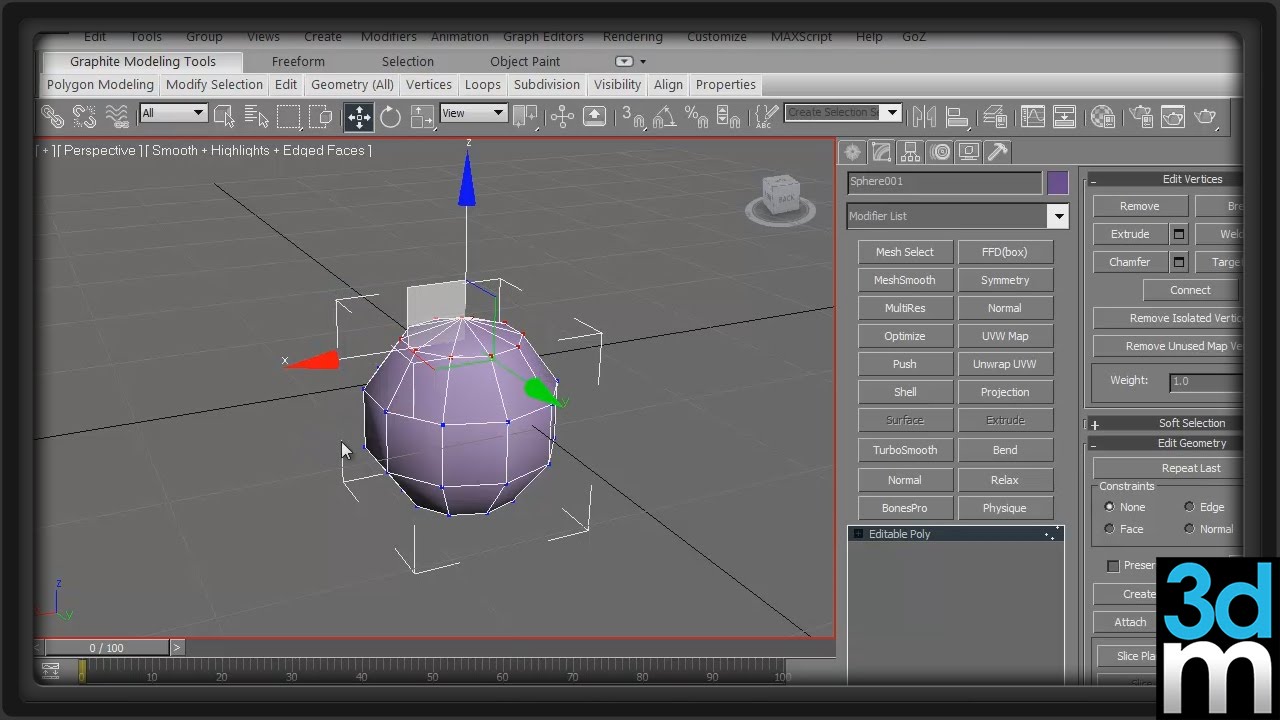The image size is (1280, 720).
Task: Apply the TurboSmooth modifier button
Action: point(905,450)
